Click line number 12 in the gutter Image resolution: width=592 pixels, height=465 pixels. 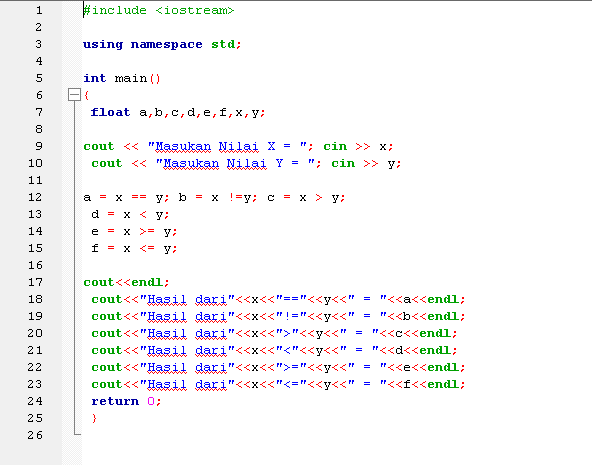pos(35,197)
